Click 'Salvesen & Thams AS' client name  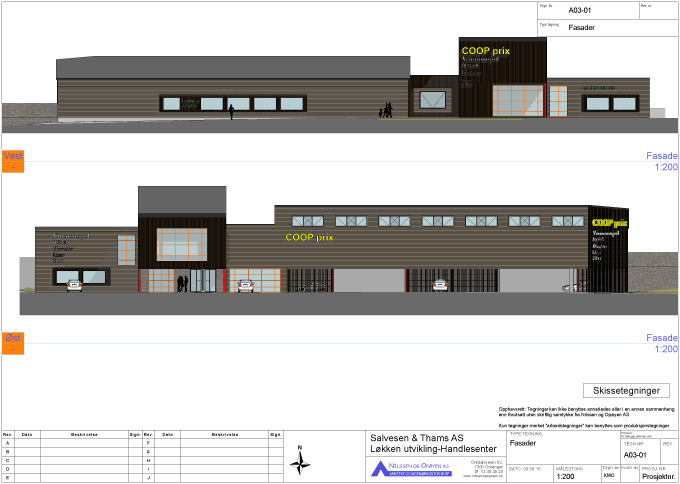416,438
